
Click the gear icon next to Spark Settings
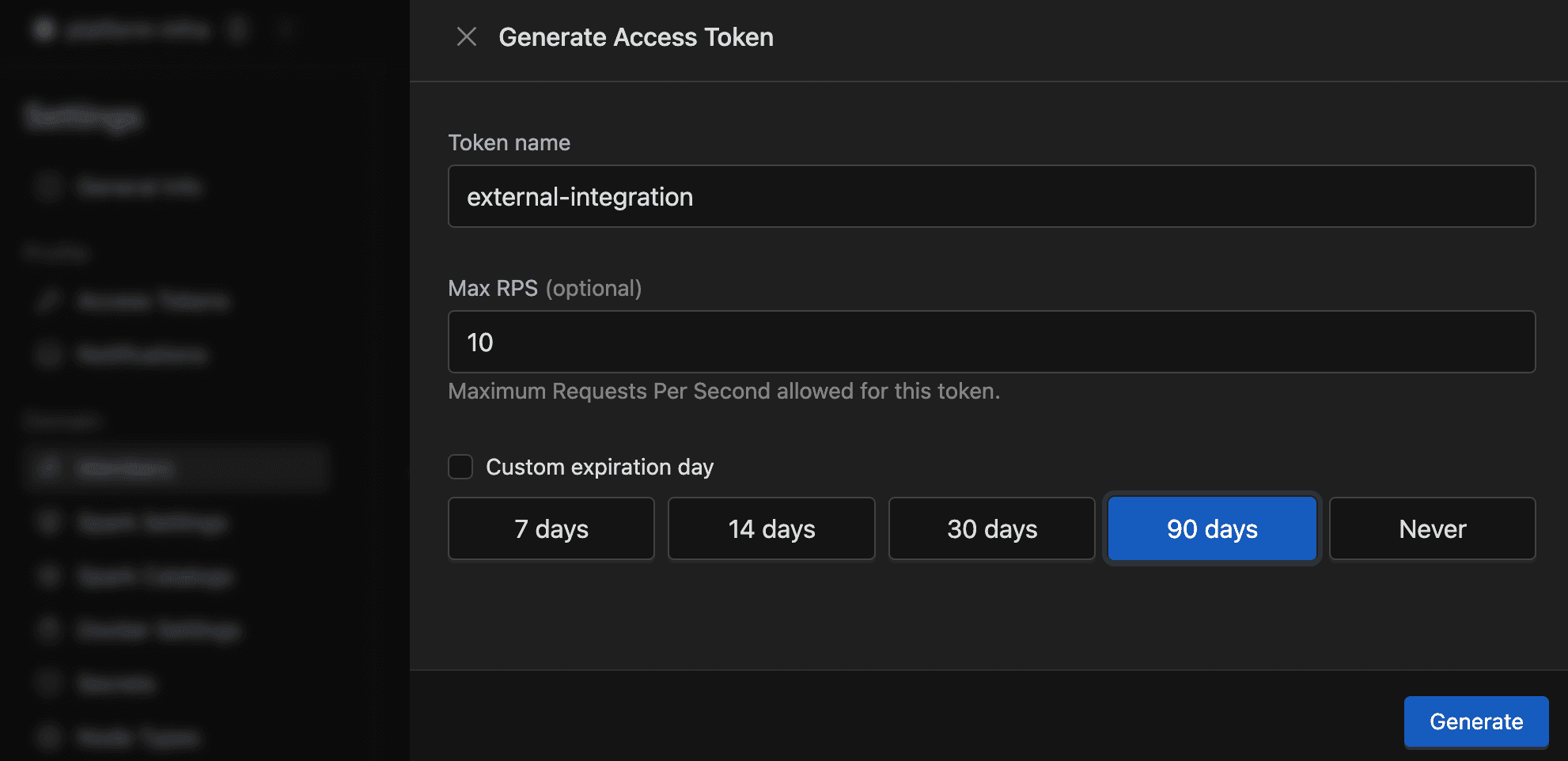point(48,522)
